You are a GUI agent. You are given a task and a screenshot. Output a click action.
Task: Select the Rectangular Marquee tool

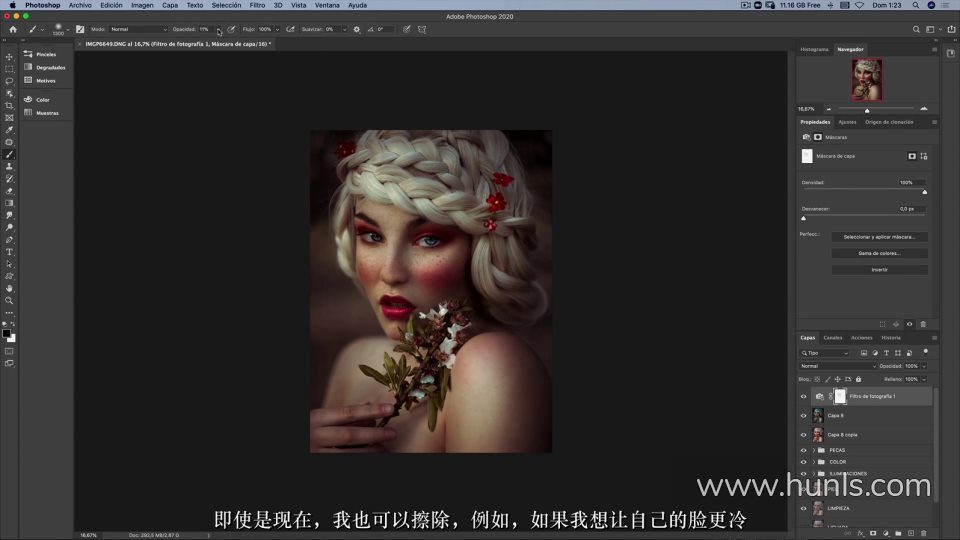[x=9, y=69]
